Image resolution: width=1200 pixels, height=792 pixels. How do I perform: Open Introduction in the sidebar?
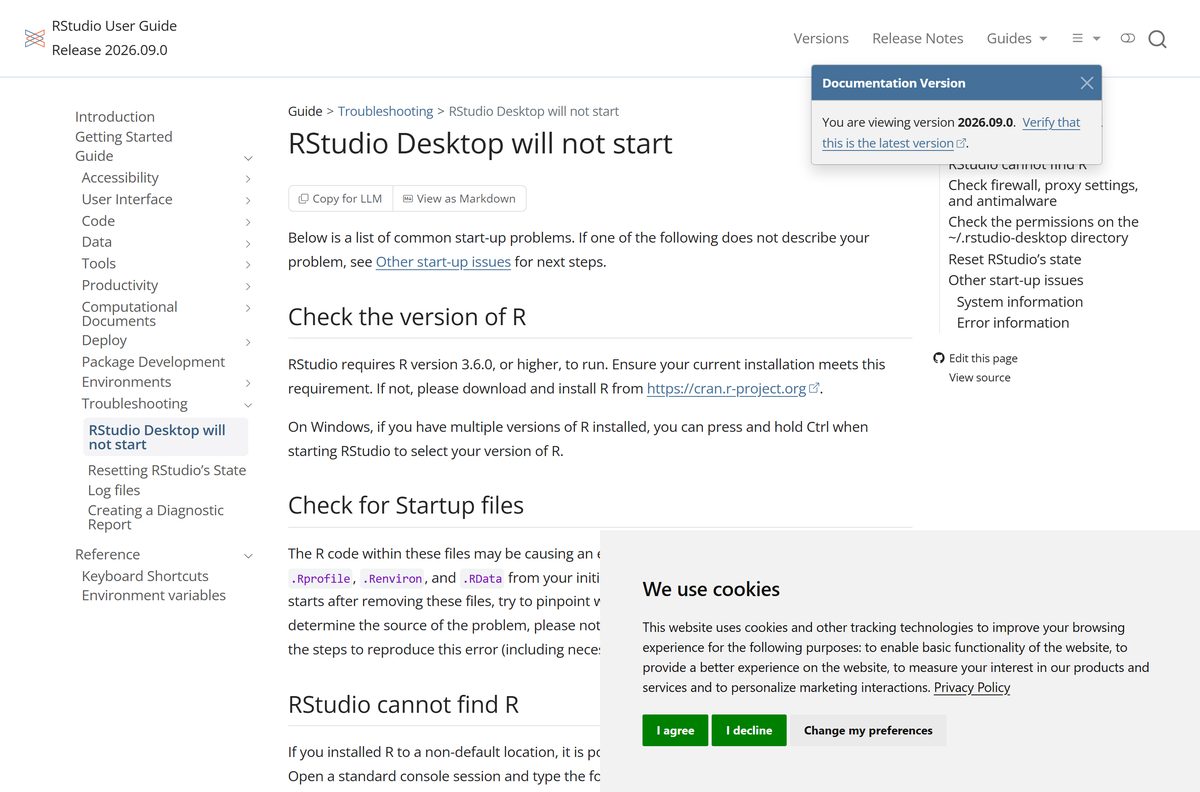(x=115, y=117)
